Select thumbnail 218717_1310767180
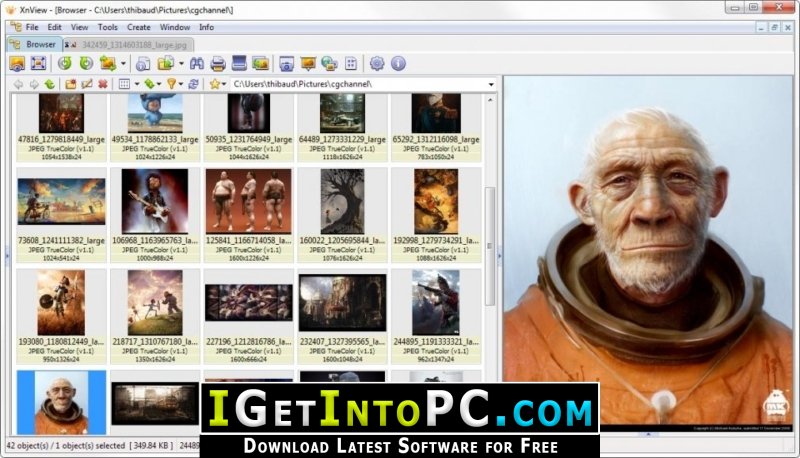 (155, 302)
